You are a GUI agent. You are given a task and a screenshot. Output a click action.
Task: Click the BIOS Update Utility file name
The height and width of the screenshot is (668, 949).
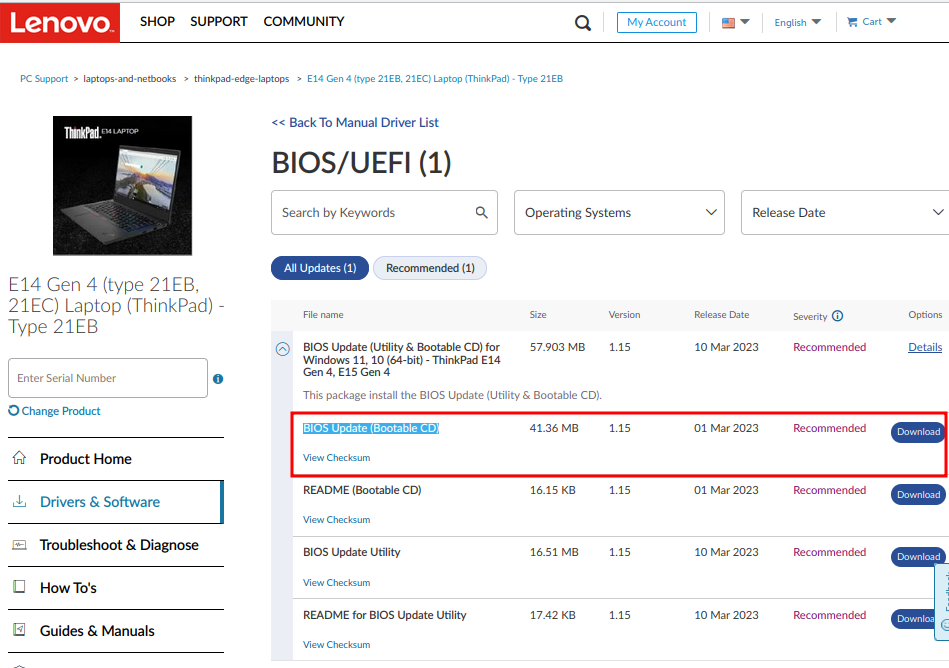click(352, 552)
